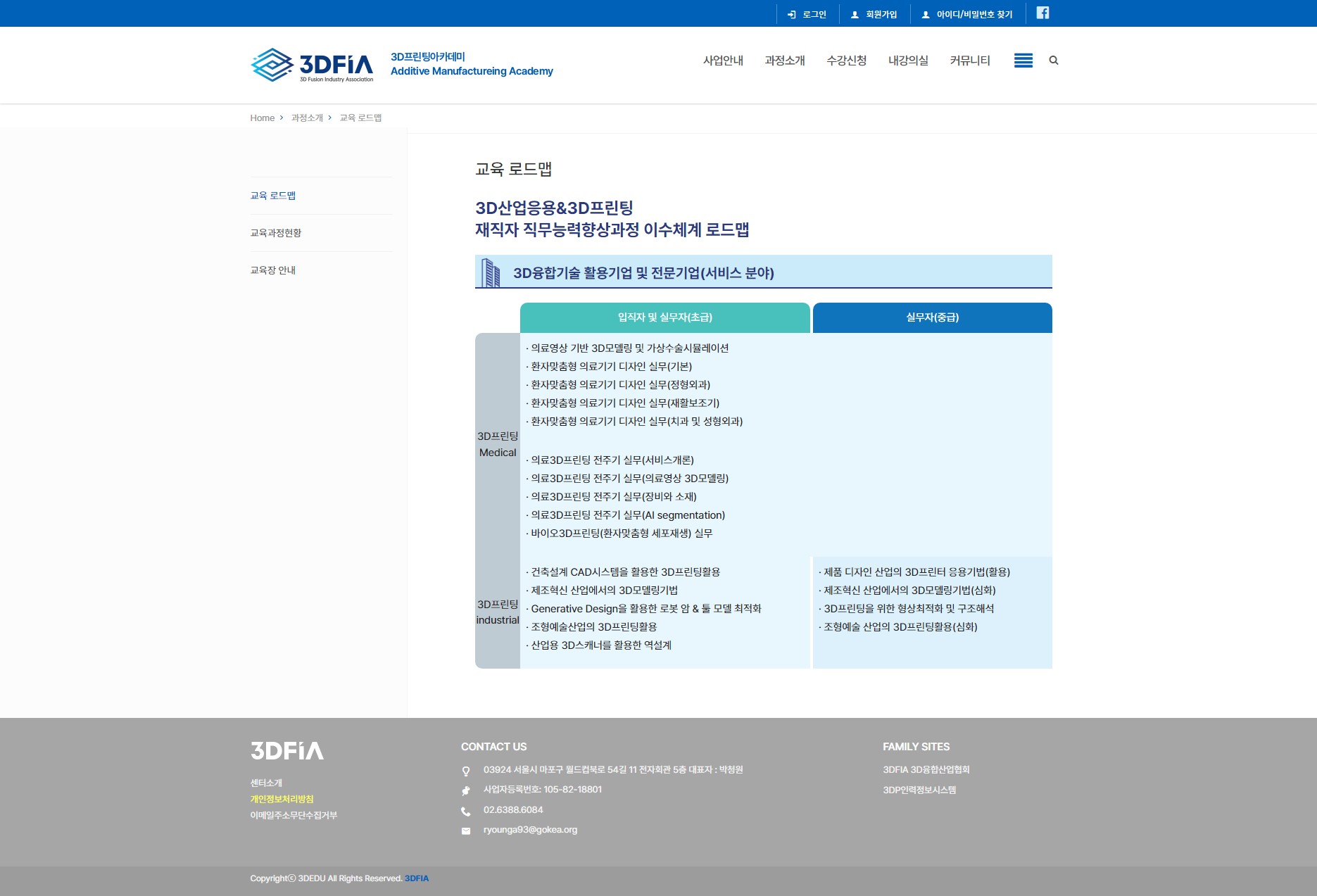Open the 과정소개 menu item

click(784, 61)
